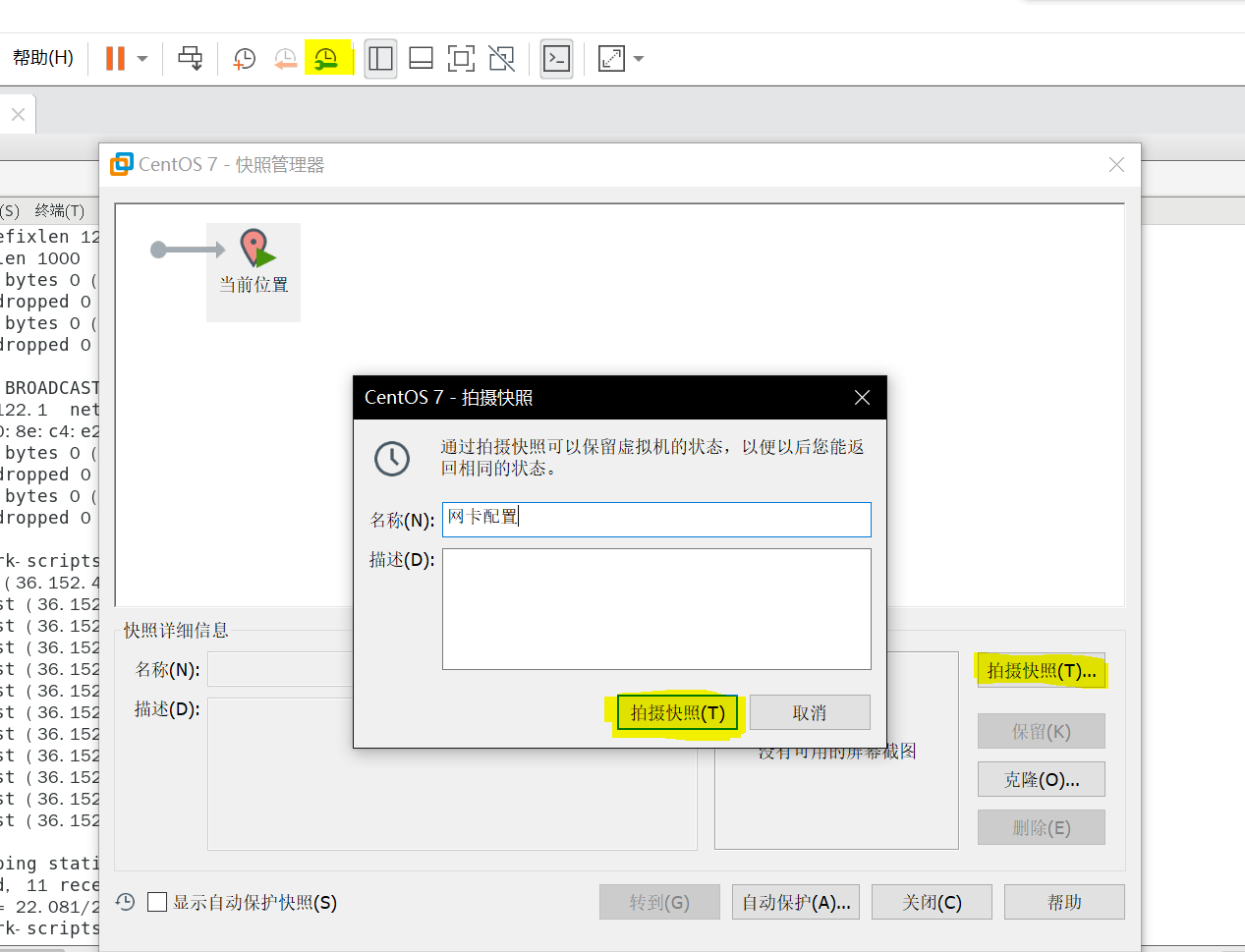This screenshot has width=1245, height=952.
Task: Open the dropdown arrow next to the pause button
Action: point(142,59)
